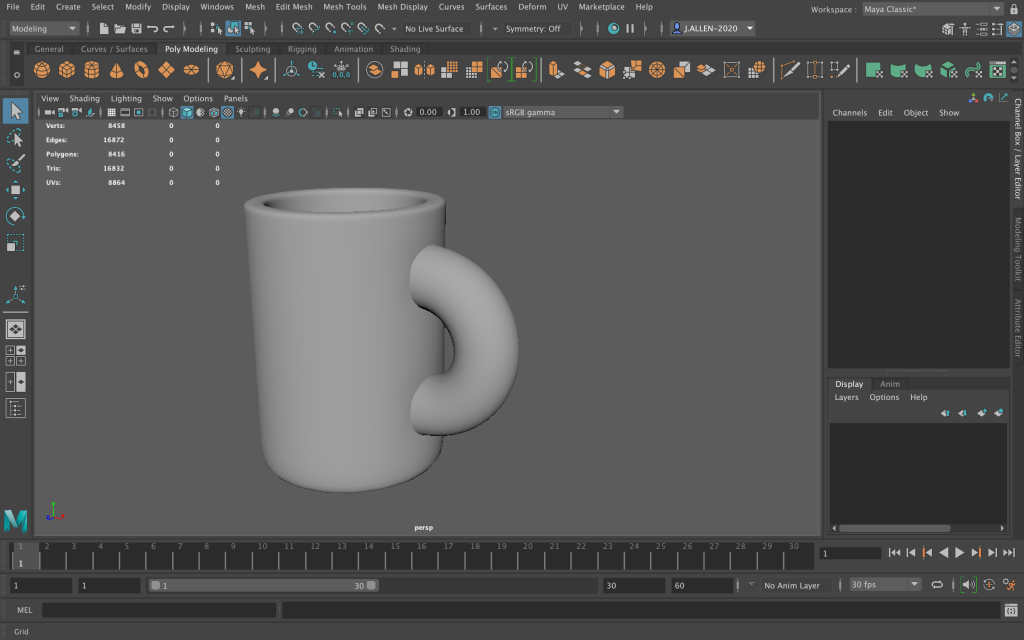Screen dimensions: 1024x640
Task: Select the polygon cone shelf icon
Action: pyautogui.click(x=117, y=70)
